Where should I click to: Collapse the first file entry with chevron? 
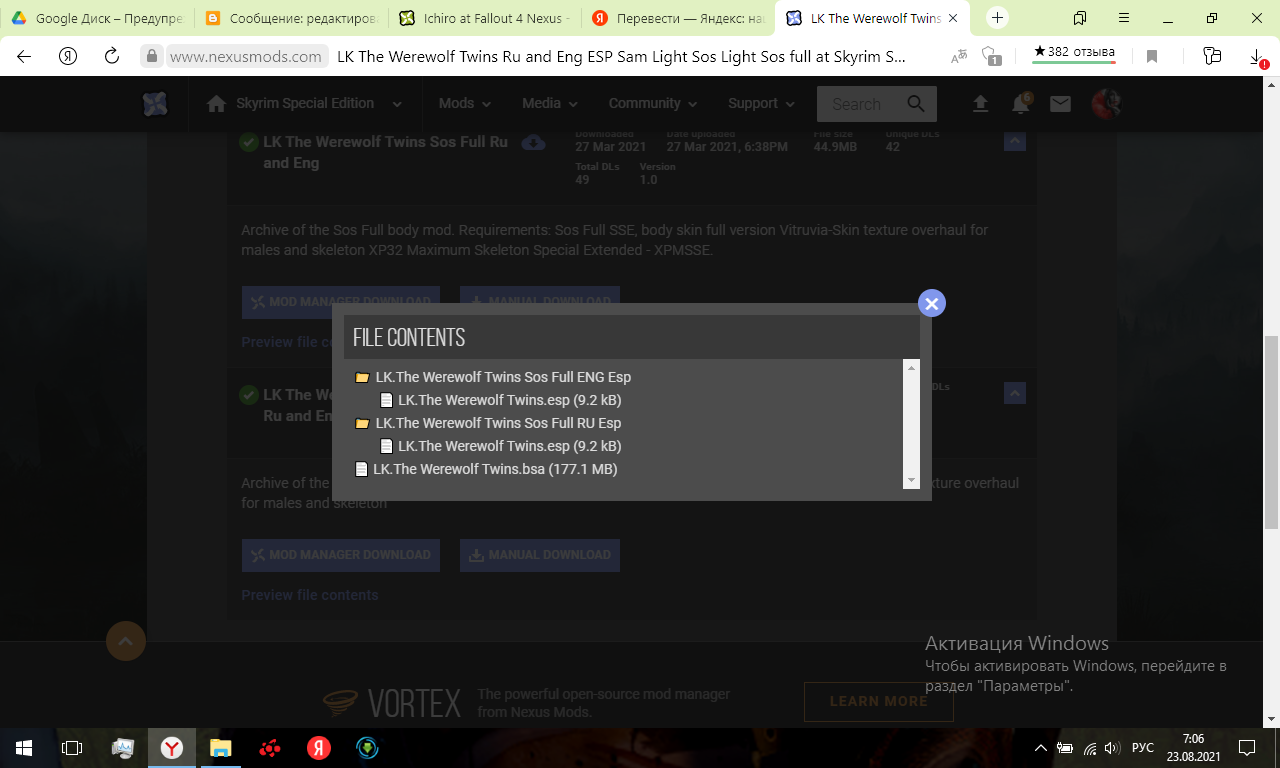tap(1015, 142)
